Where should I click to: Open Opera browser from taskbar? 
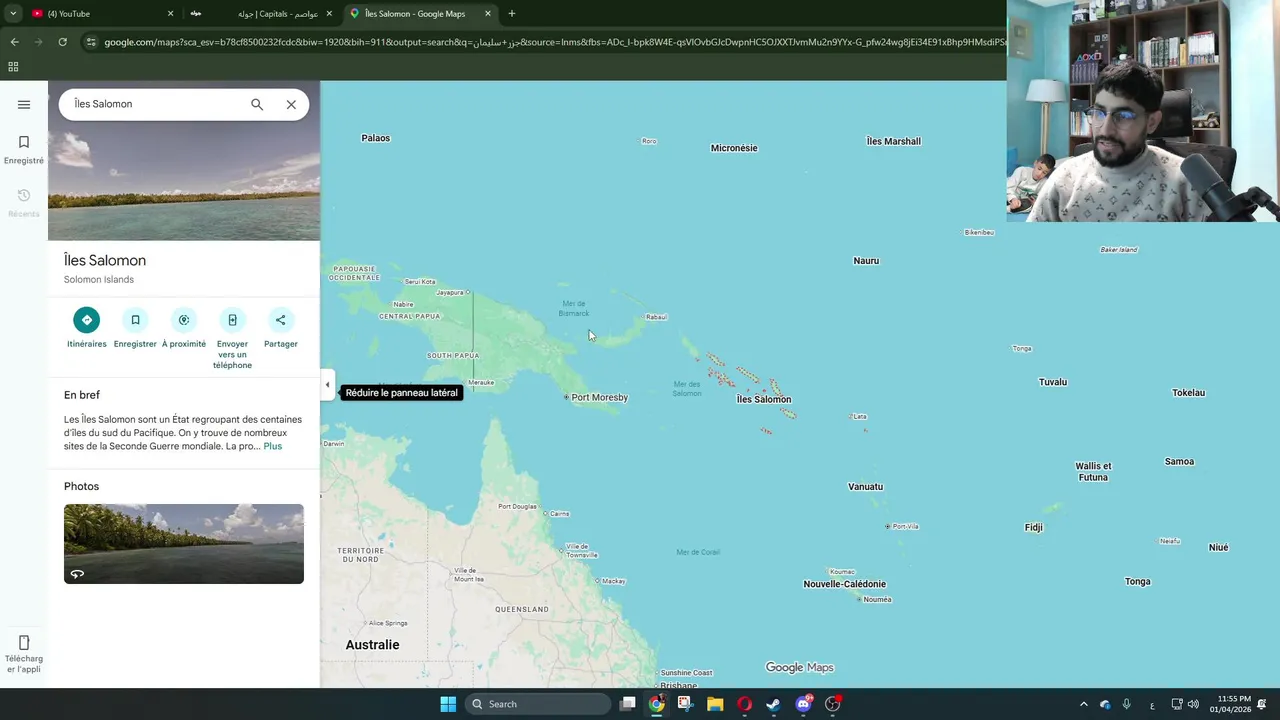point(744,704)
